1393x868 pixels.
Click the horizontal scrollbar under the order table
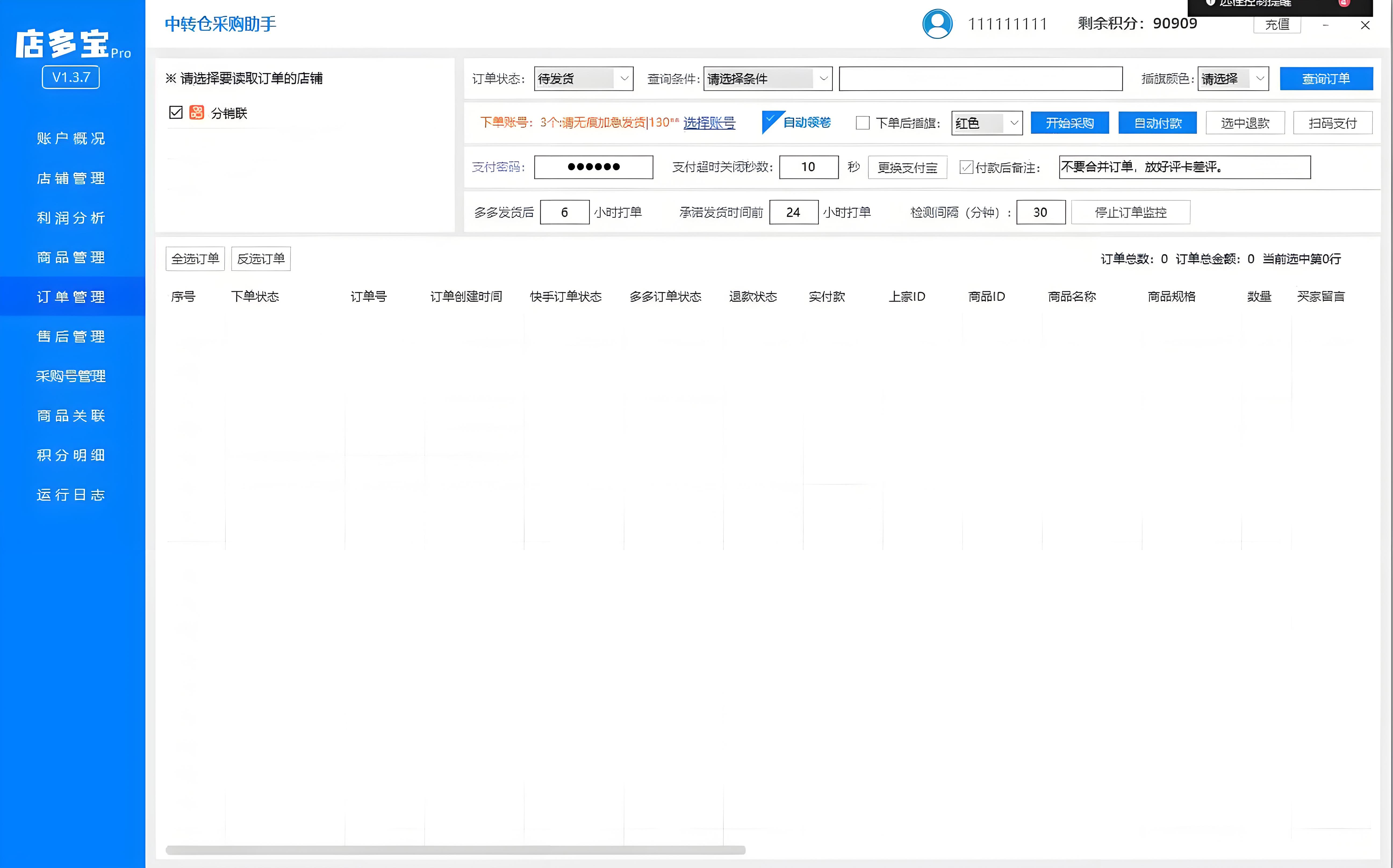[x=455, y=850]
